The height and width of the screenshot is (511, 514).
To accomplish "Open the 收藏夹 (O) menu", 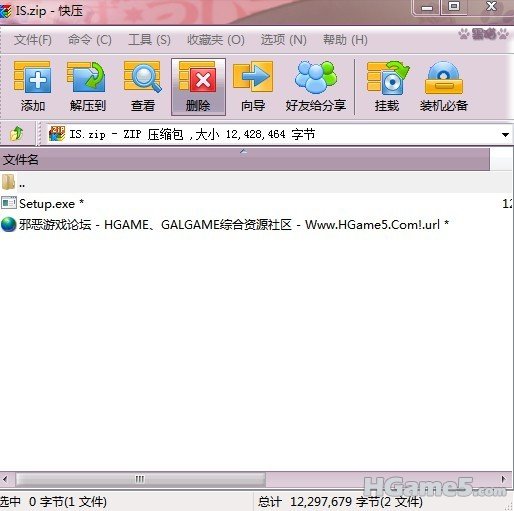I will coord(216,40).
